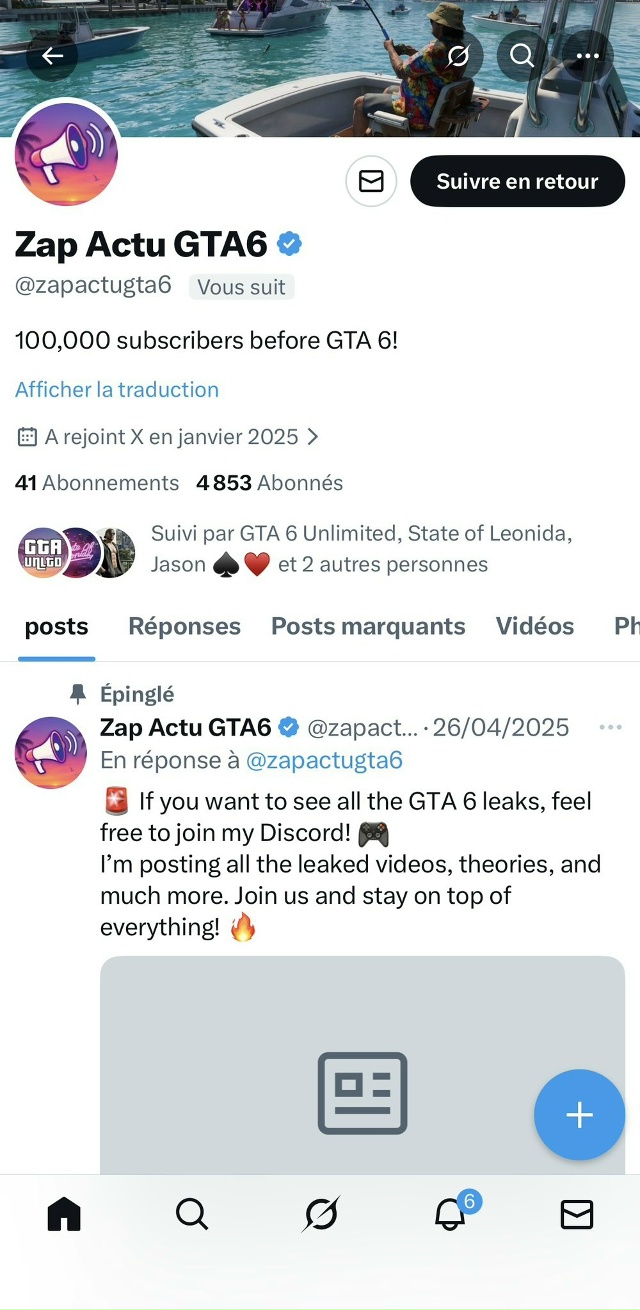Click the Afficher la traduction link
This screenshot has width=640, height=1310.
[x=116, y=390]
